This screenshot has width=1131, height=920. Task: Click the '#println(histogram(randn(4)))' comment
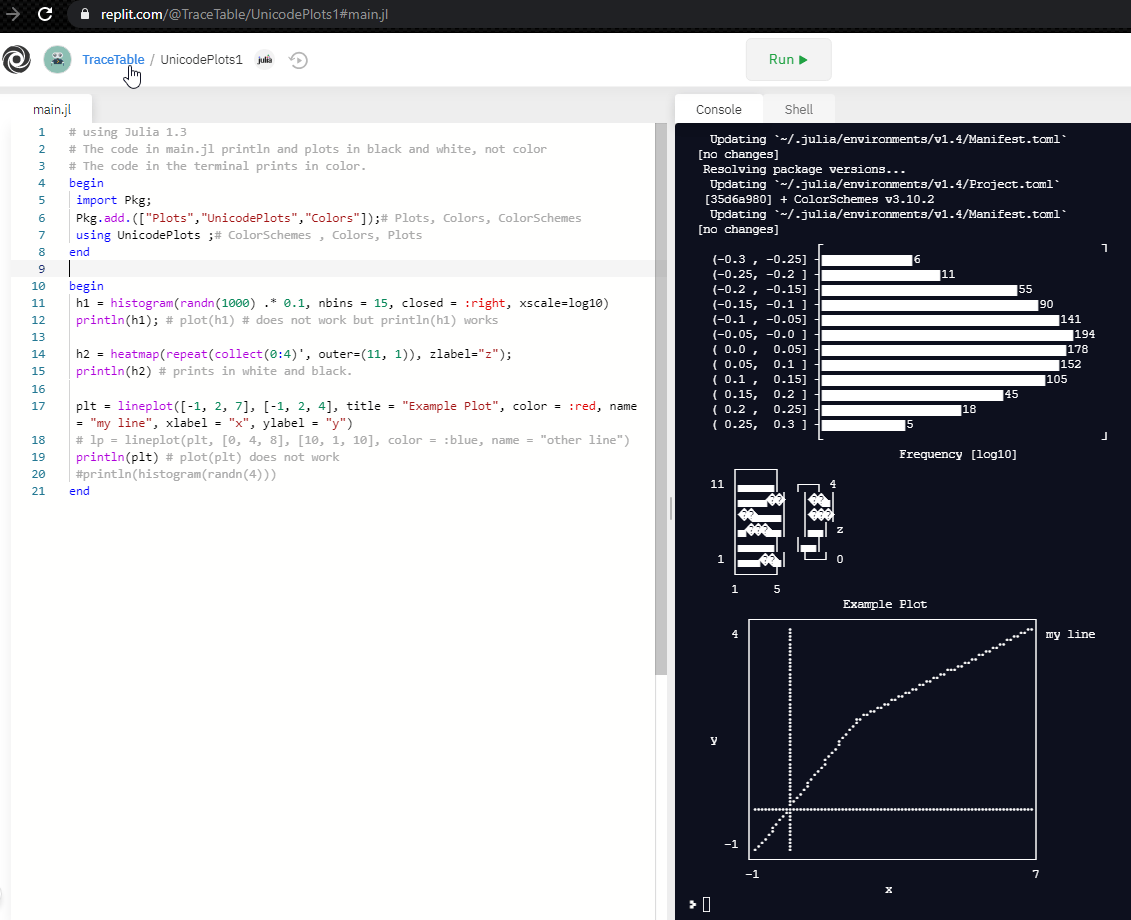pos(176,474)
